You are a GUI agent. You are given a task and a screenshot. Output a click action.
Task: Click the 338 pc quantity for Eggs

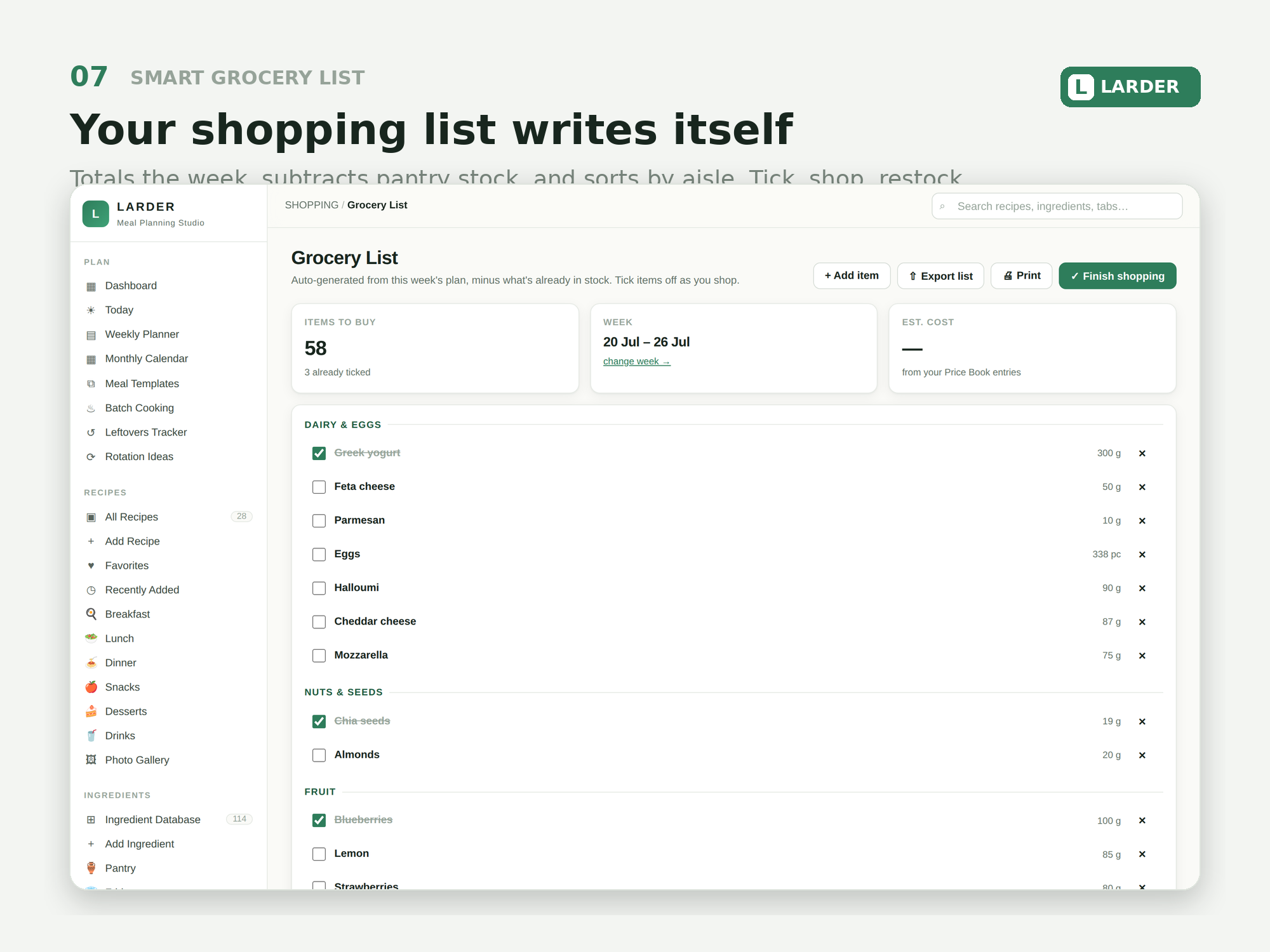(x=1106, y=554)
